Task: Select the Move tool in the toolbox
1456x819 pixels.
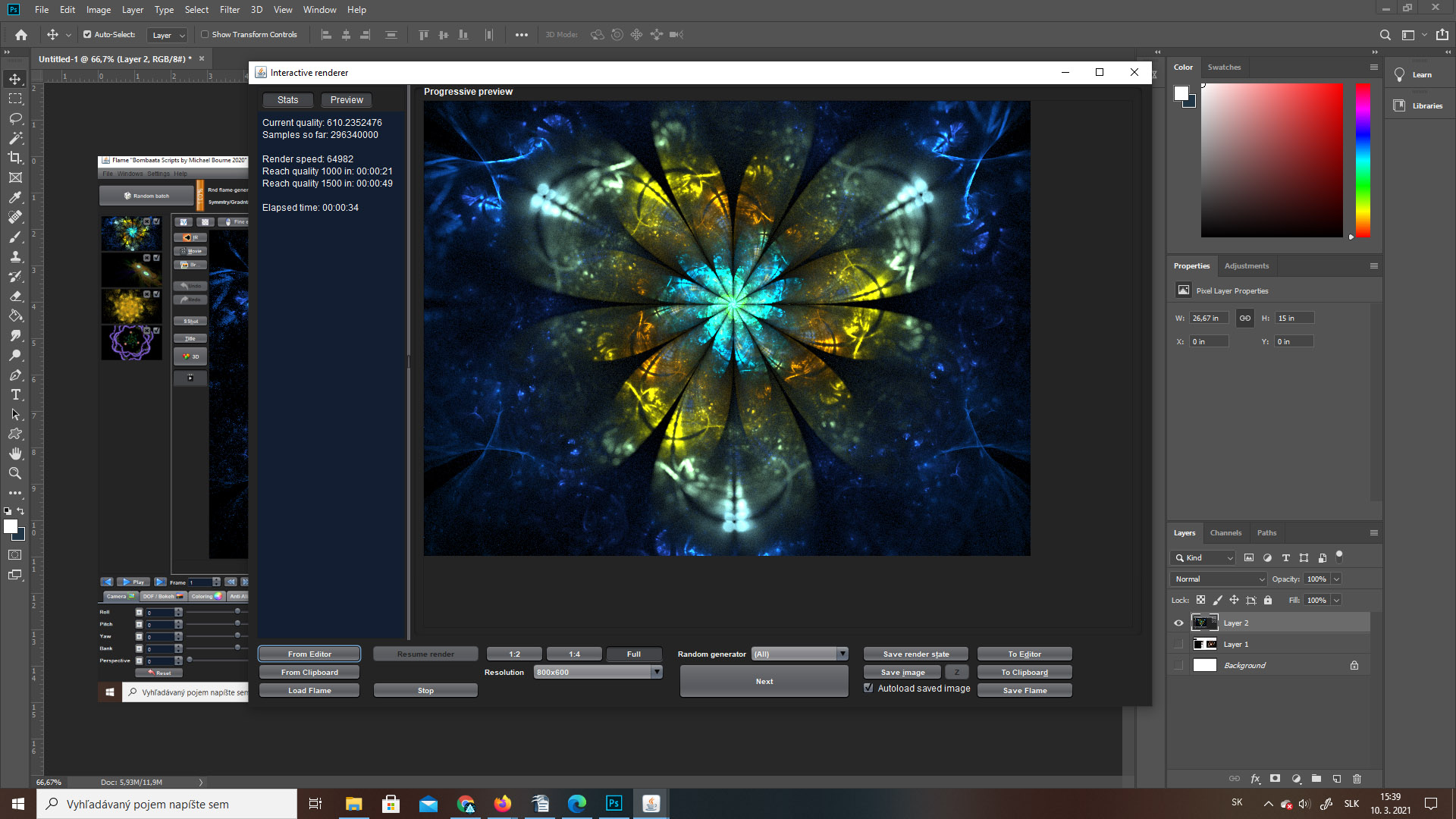Action: [x=15, y=79]
